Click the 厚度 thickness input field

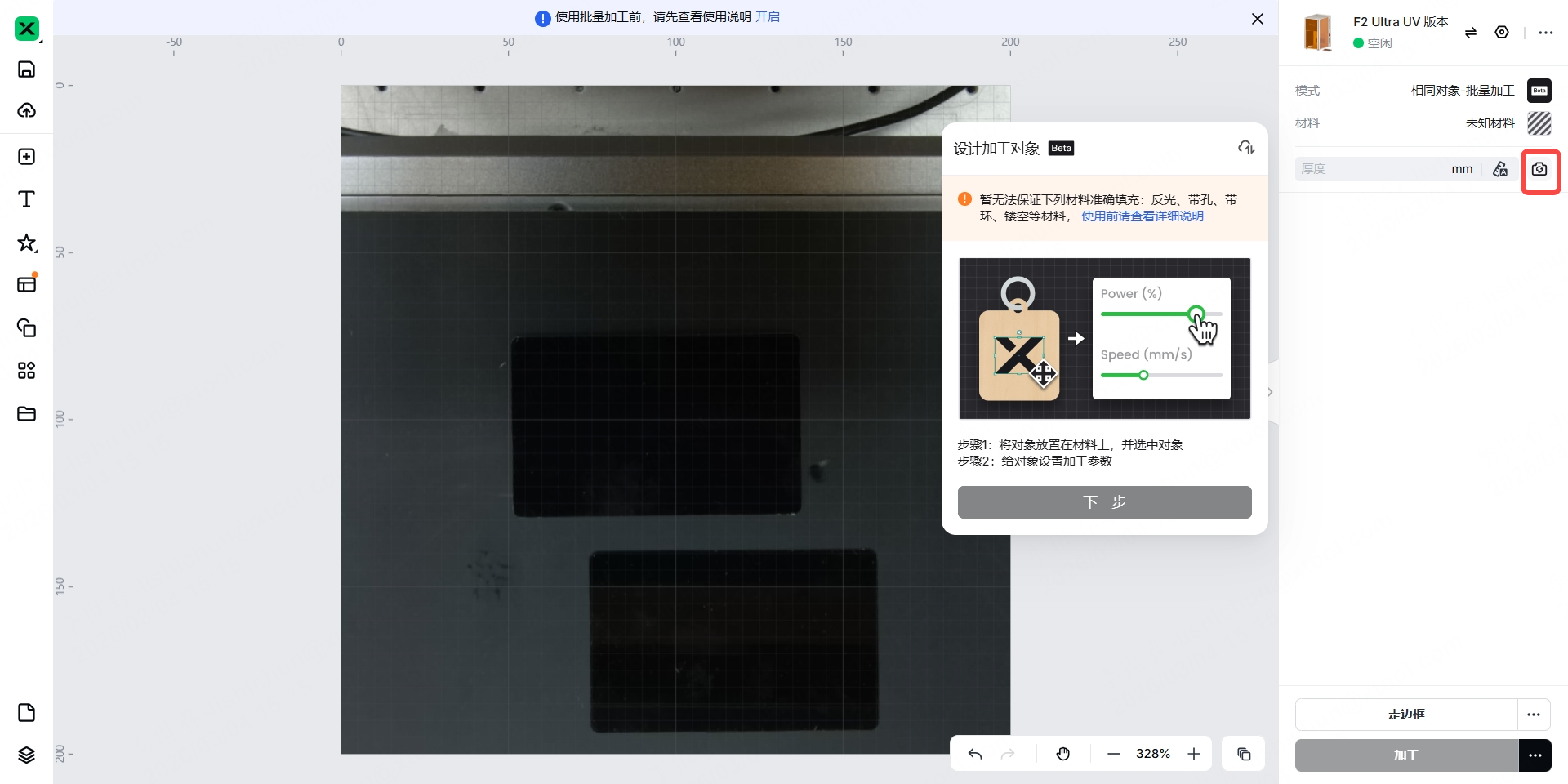point(1372,169)
